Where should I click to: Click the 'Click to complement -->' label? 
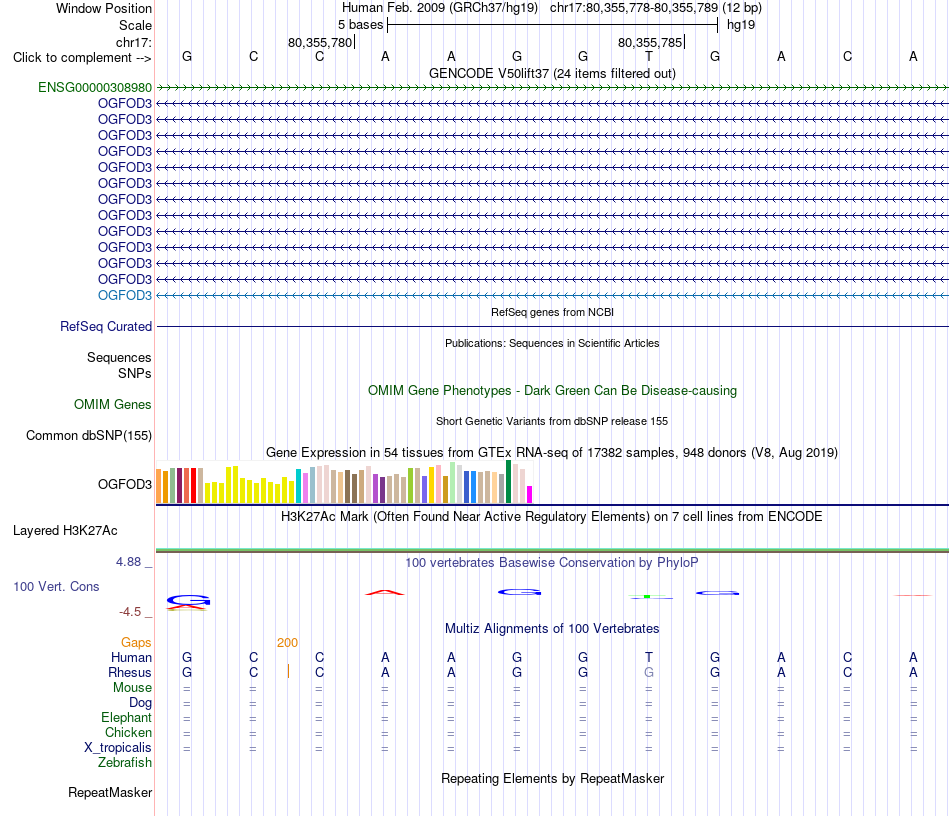pos(82,58)
